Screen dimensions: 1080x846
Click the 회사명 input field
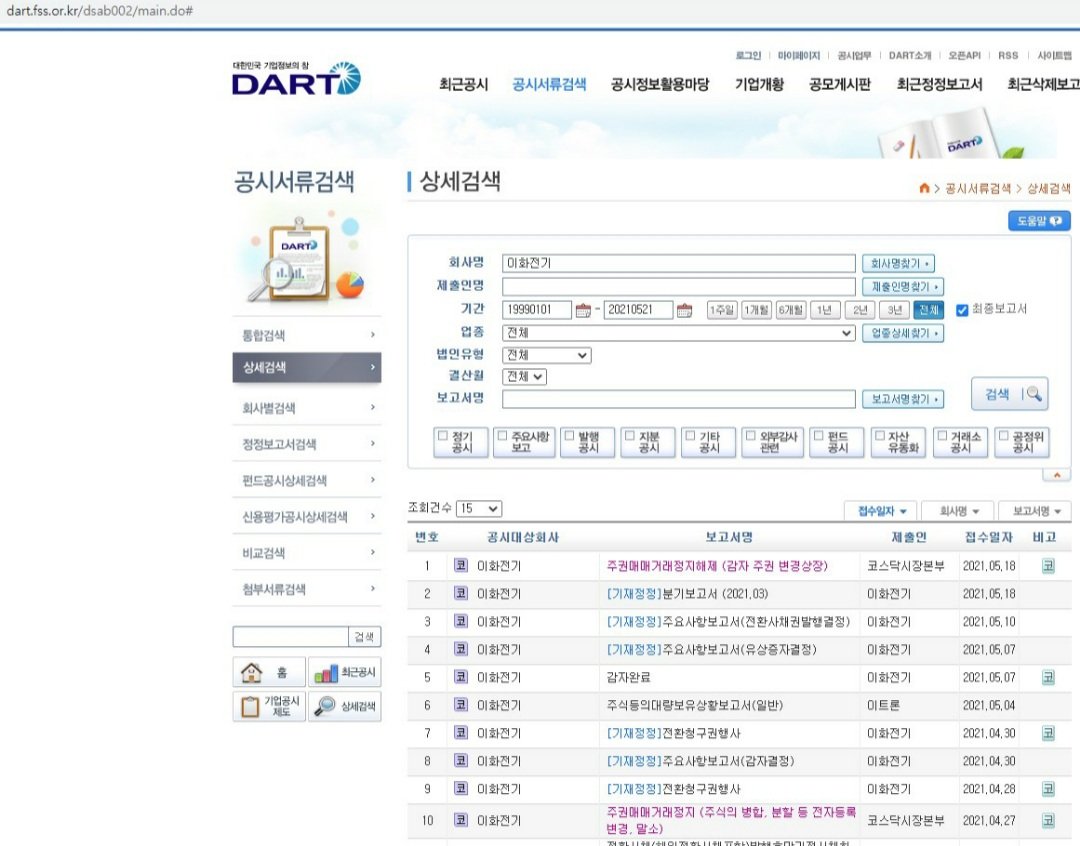678,263
